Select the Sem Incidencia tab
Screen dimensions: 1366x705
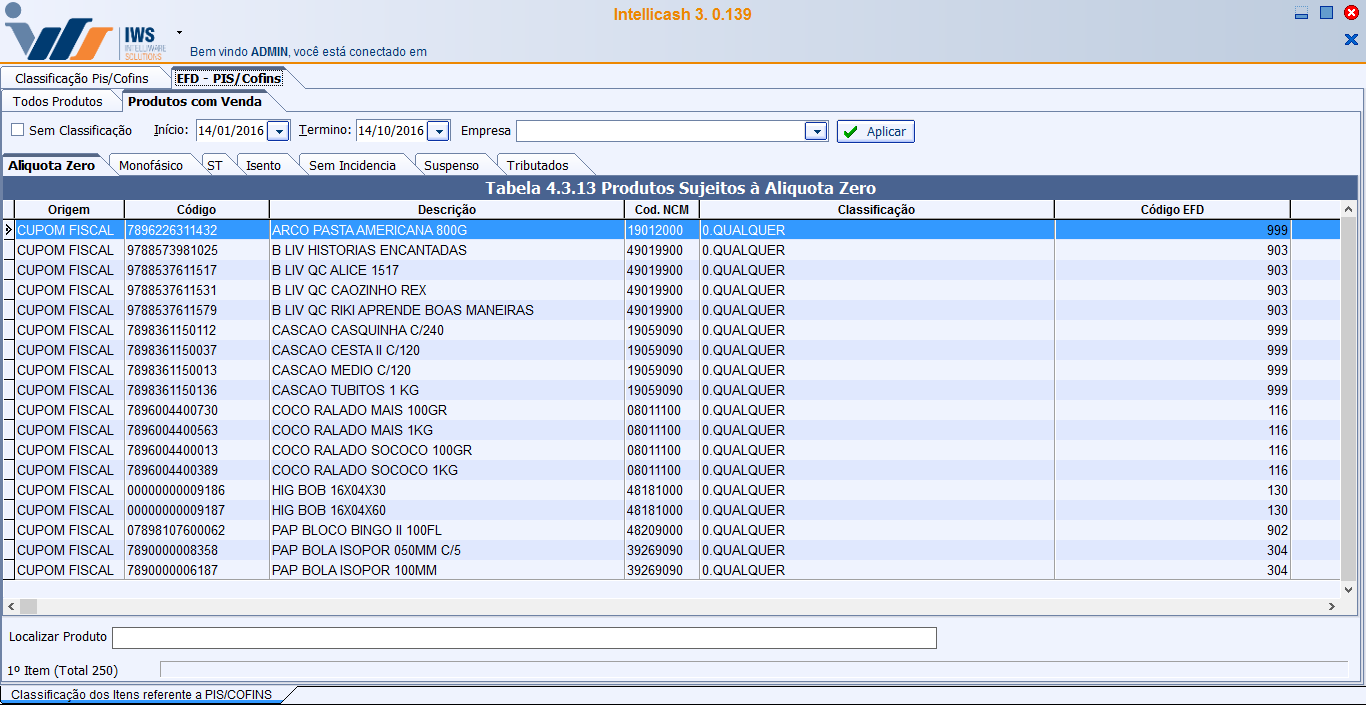coord(353,165)
